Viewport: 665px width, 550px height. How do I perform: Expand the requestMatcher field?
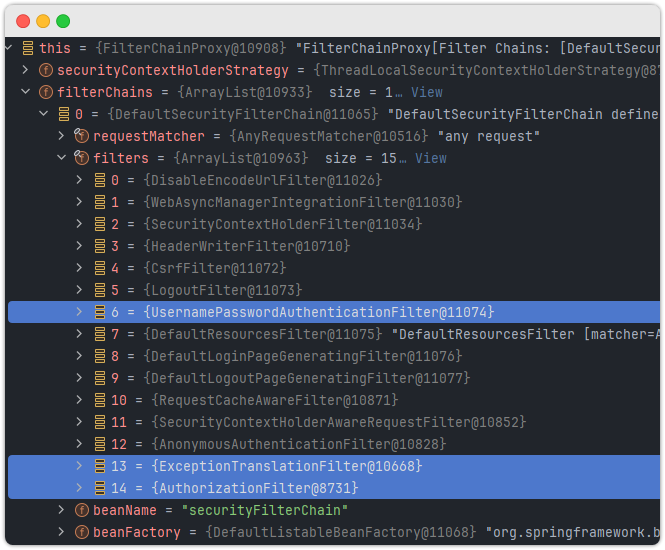pyautogui.click(x=61, y=136)
